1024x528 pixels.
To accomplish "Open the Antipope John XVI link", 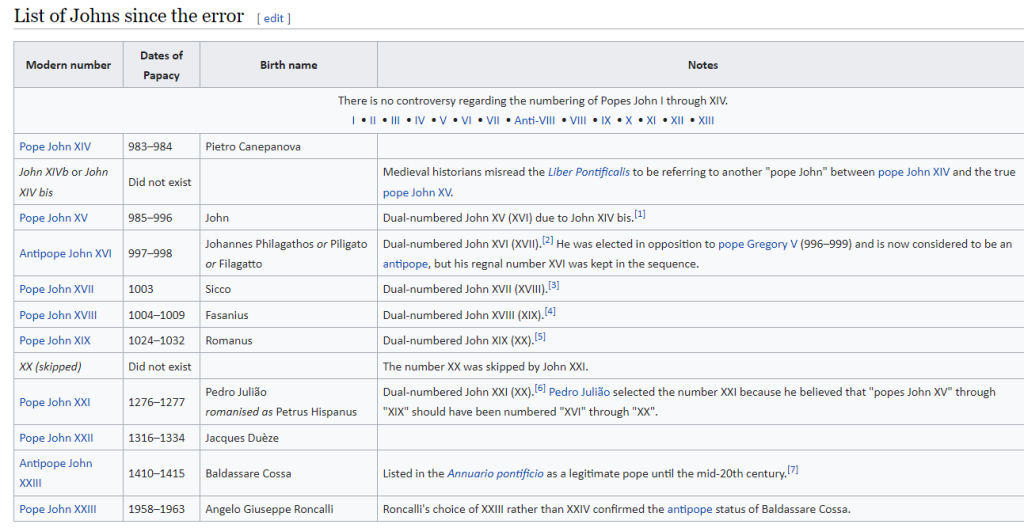I will 65,253.
